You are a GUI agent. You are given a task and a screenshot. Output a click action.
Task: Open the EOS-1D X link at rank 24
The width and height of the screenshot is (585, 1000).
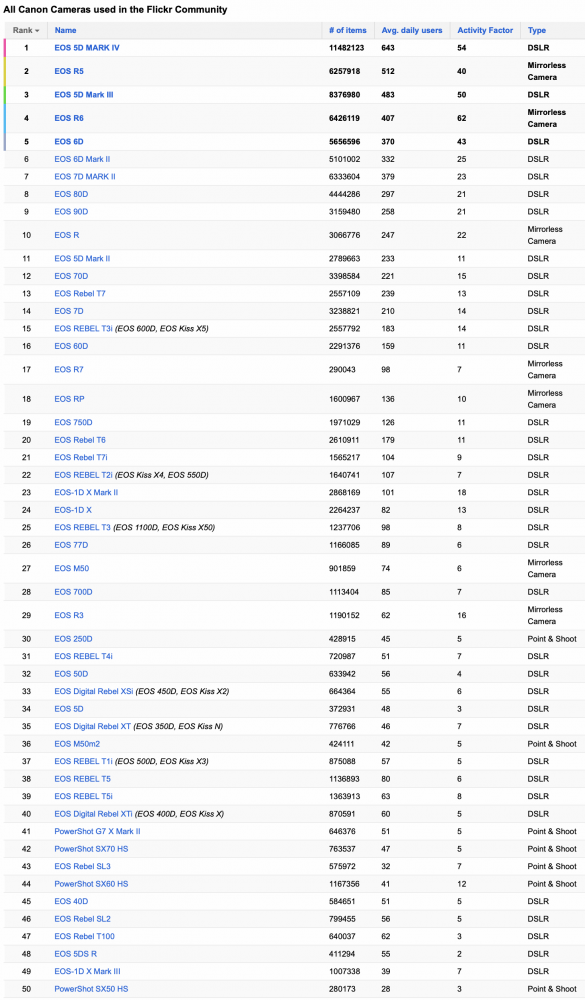[73, 510]
